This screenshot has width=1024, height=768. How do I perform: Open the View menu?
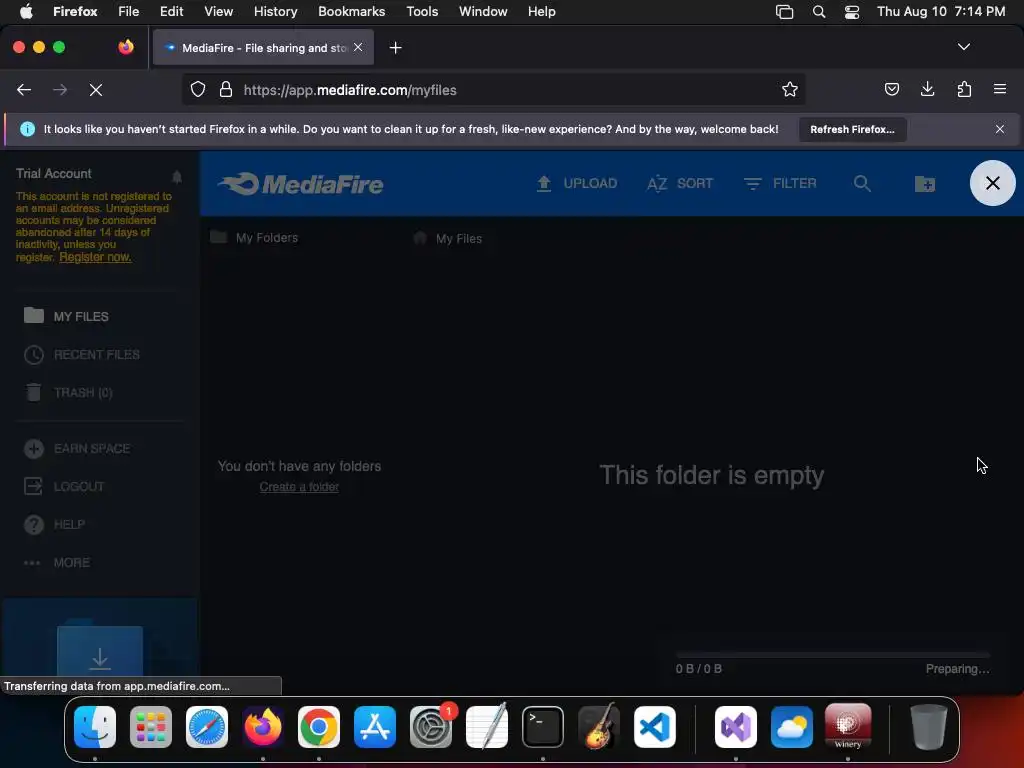[x=218, y=12]
